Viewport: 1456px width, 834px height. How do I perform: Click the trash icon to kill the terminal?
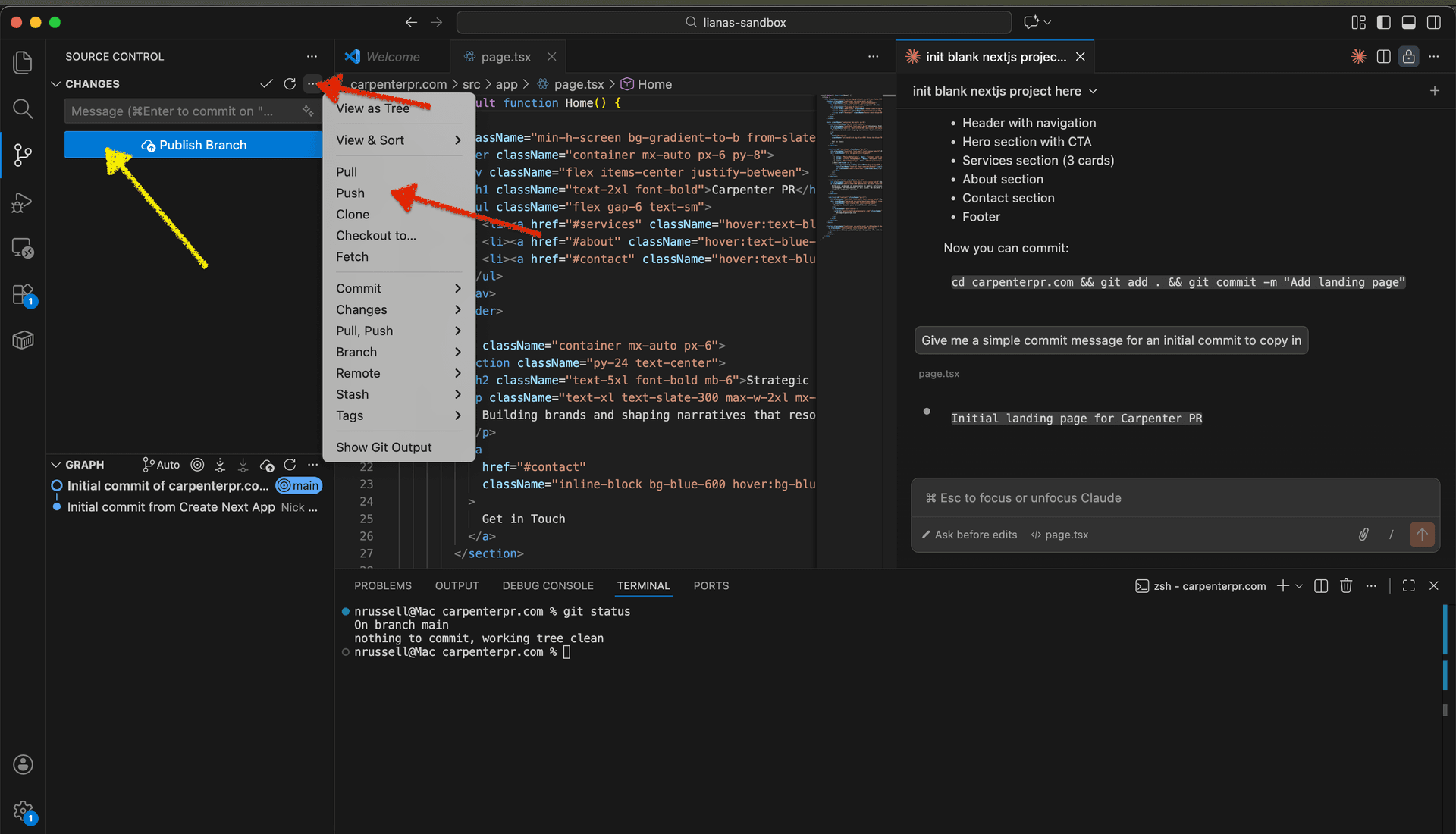pyautogui.click(x=1346, y=585)
